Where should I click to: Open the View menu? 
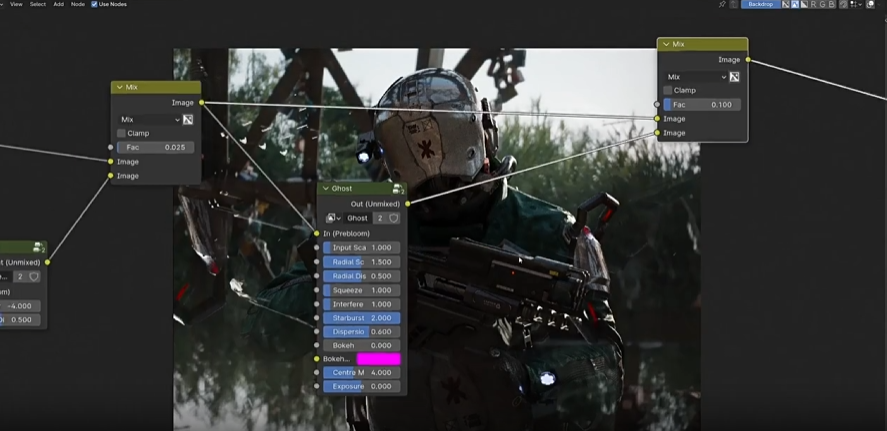(16, 4)
